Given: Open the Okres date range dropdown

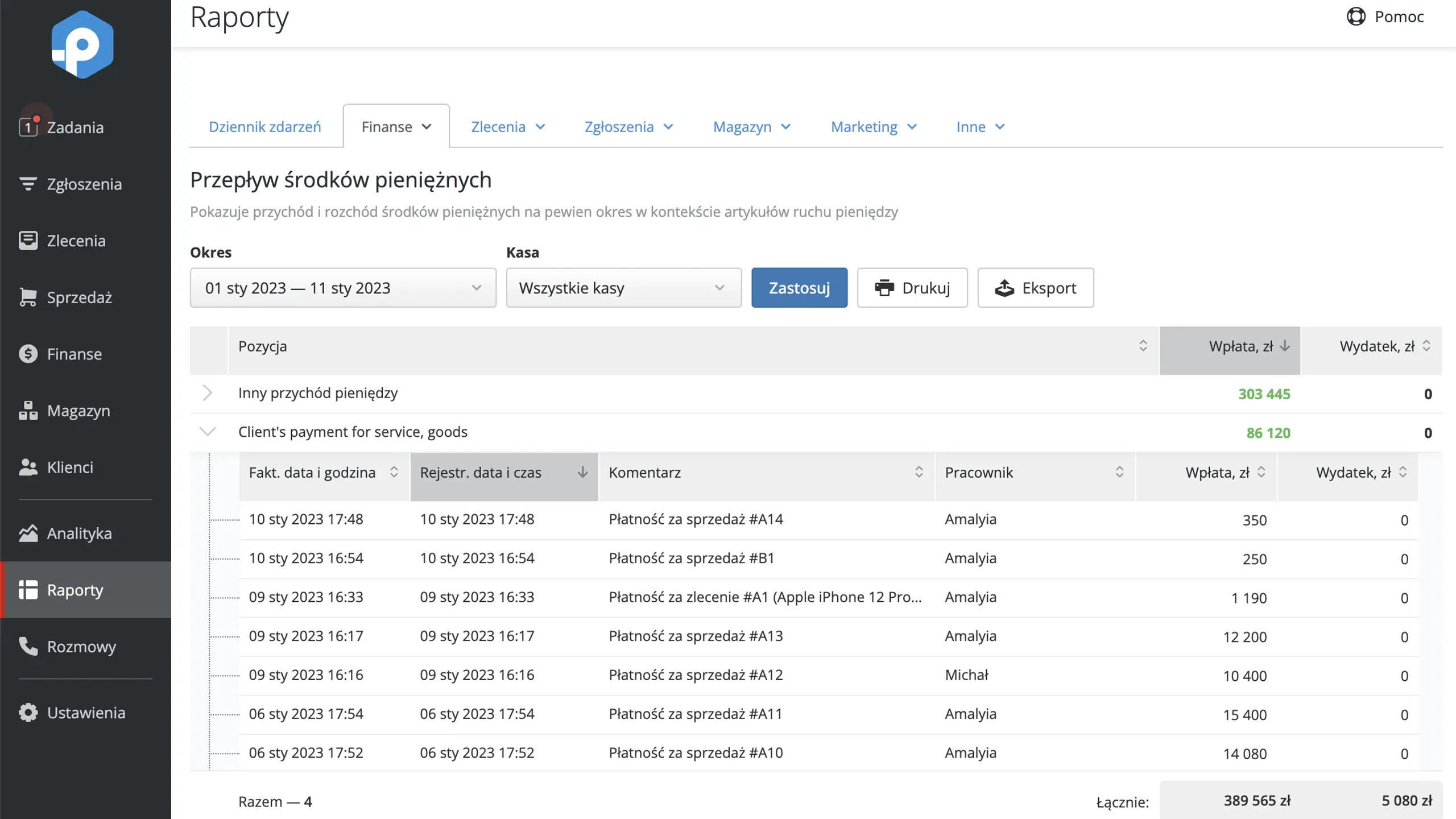Looking at the screenshot, I should click(343, 288).
